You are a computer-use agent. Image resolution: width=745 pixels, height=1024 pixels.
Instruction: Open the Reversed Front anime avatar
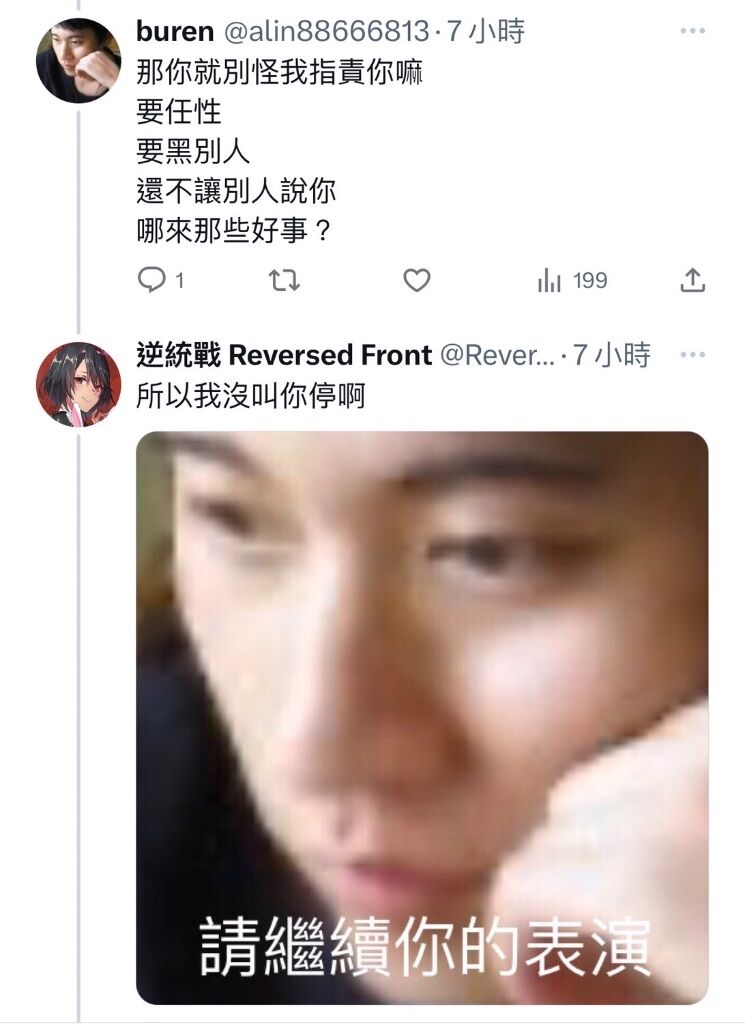point(78,385)
